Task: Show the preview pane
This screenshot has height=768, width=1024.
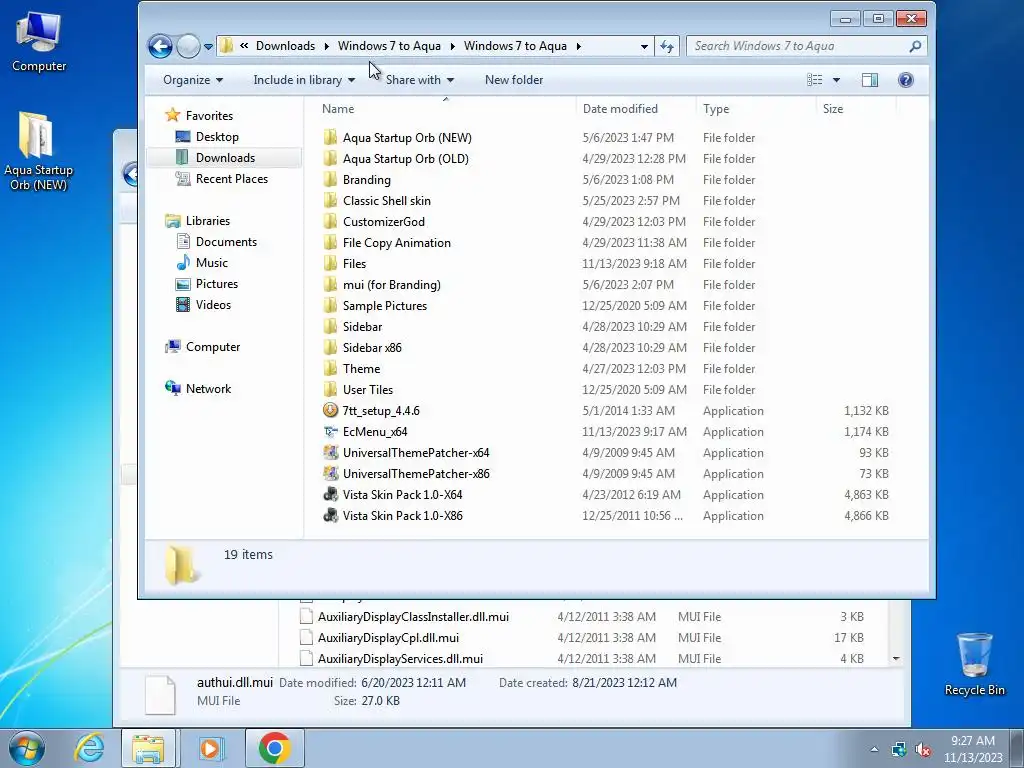Action: pos(870,80)
